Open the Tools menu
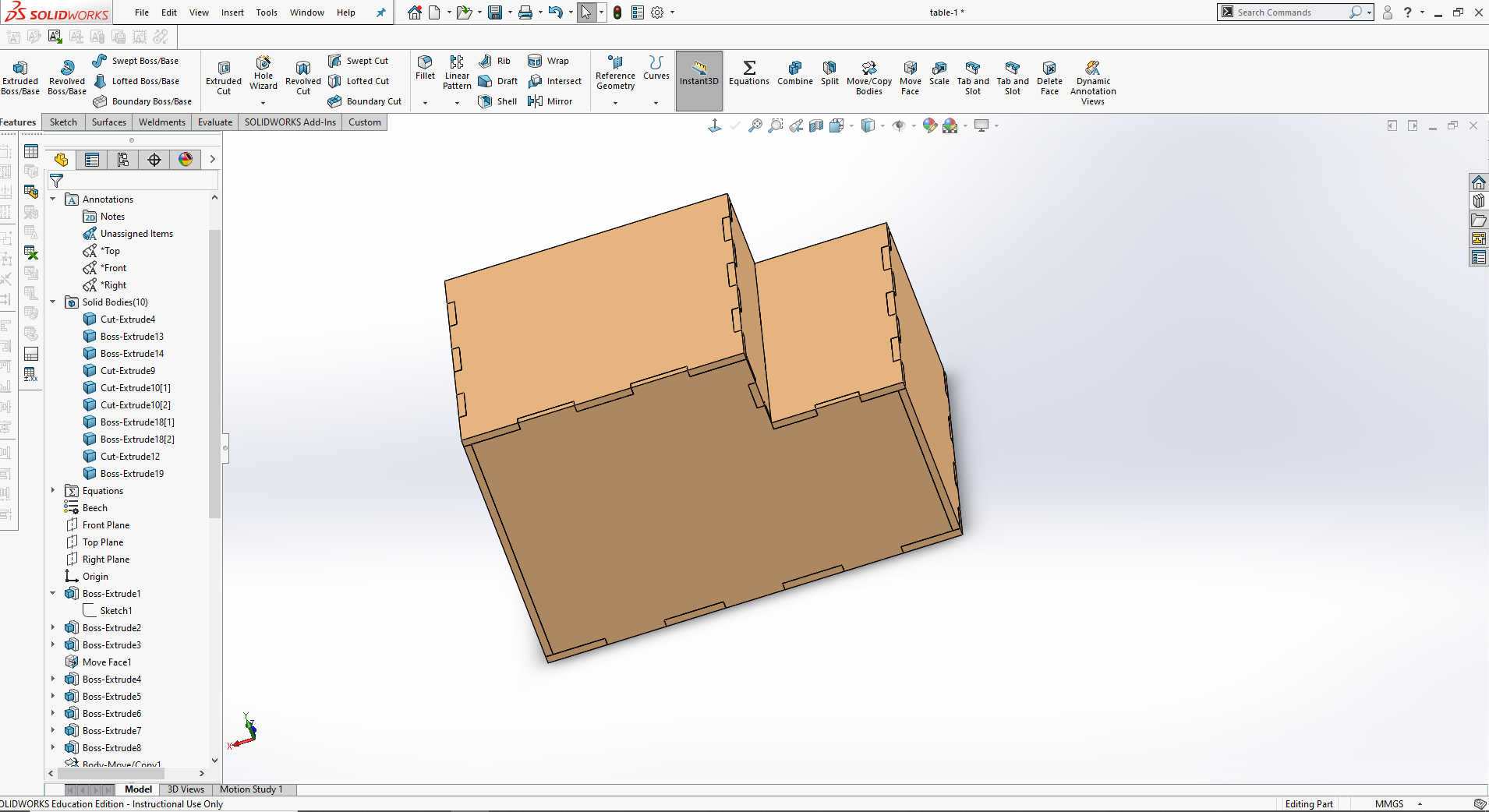 pyautogui.click(x=267, y=12)
